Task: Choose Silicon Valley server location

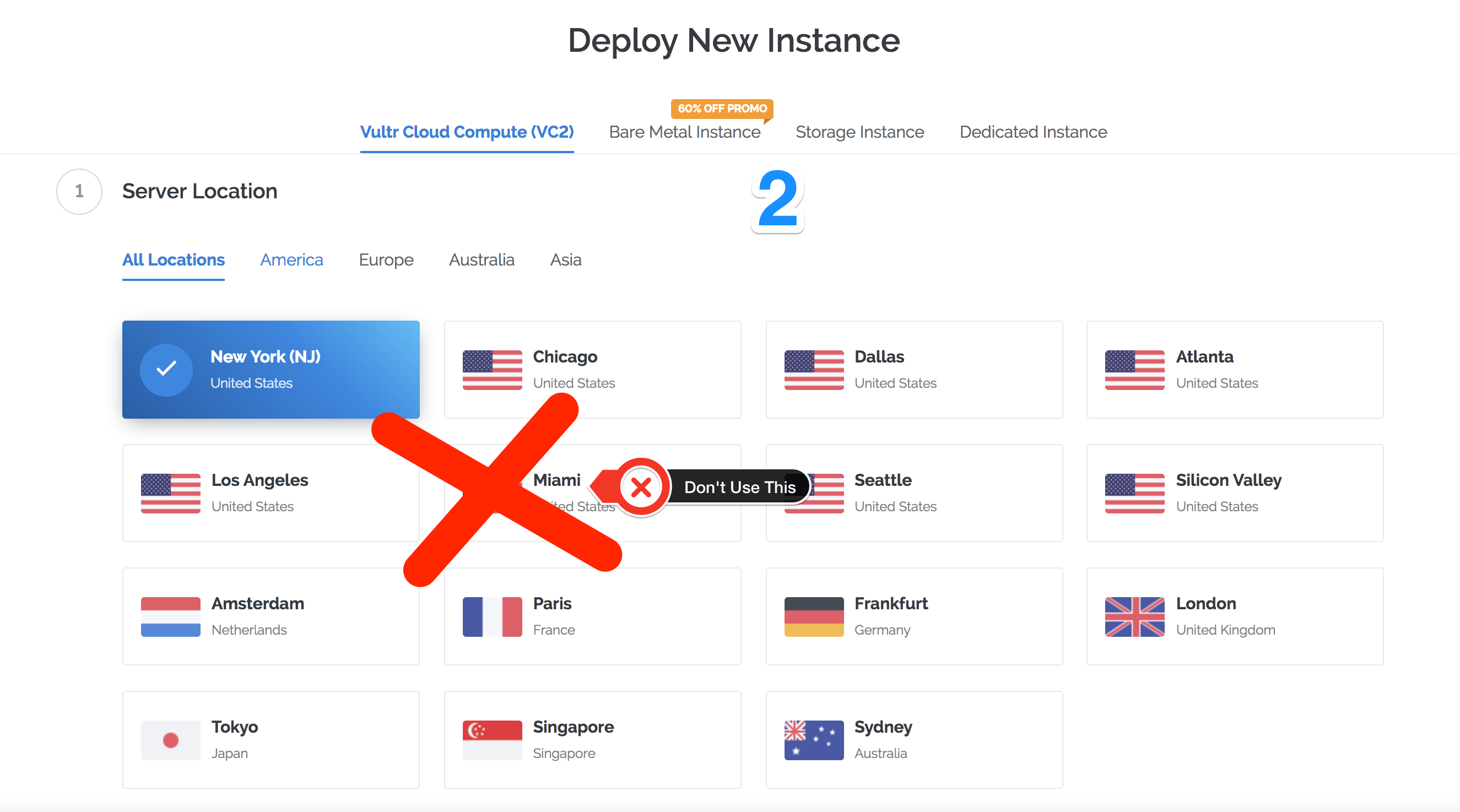Action: coord(1235,493)
